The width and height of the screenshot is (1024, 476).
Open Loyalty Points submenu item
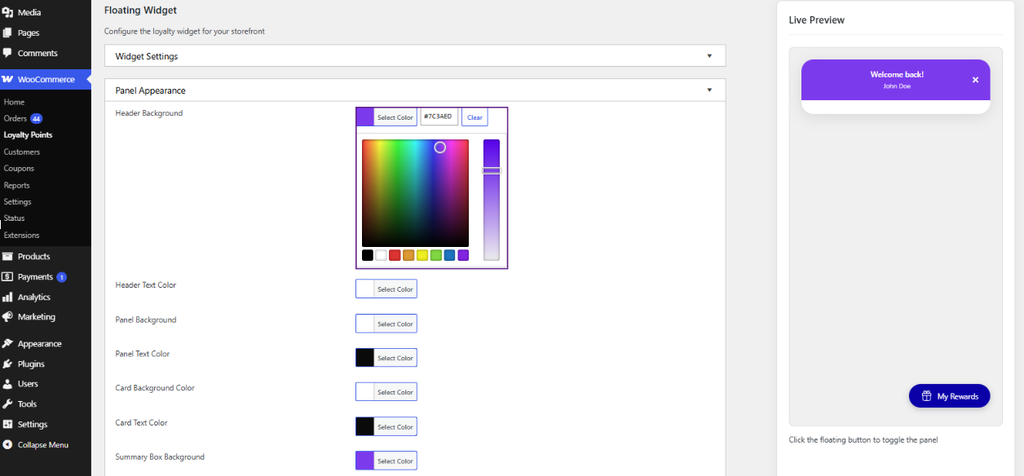(x=27, y=135)
